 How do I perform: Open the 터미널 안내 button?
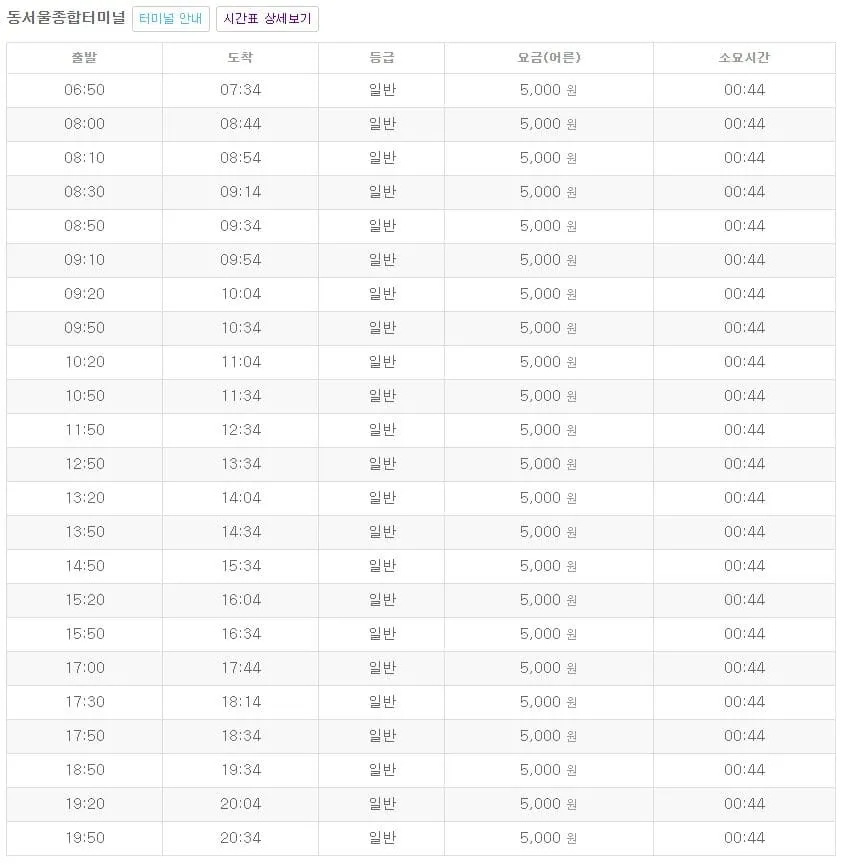170,18
